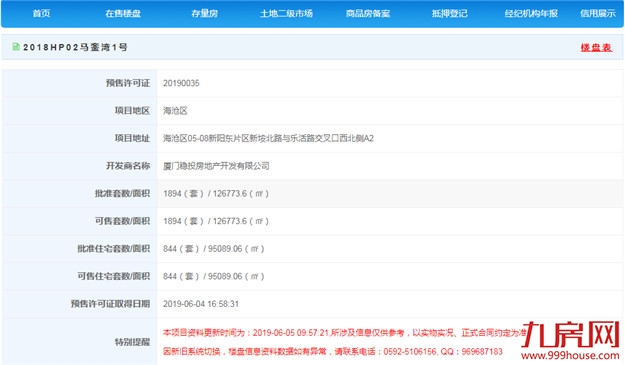
Task: Open 信用展示 navigation item
Action: tap(598, 14)
